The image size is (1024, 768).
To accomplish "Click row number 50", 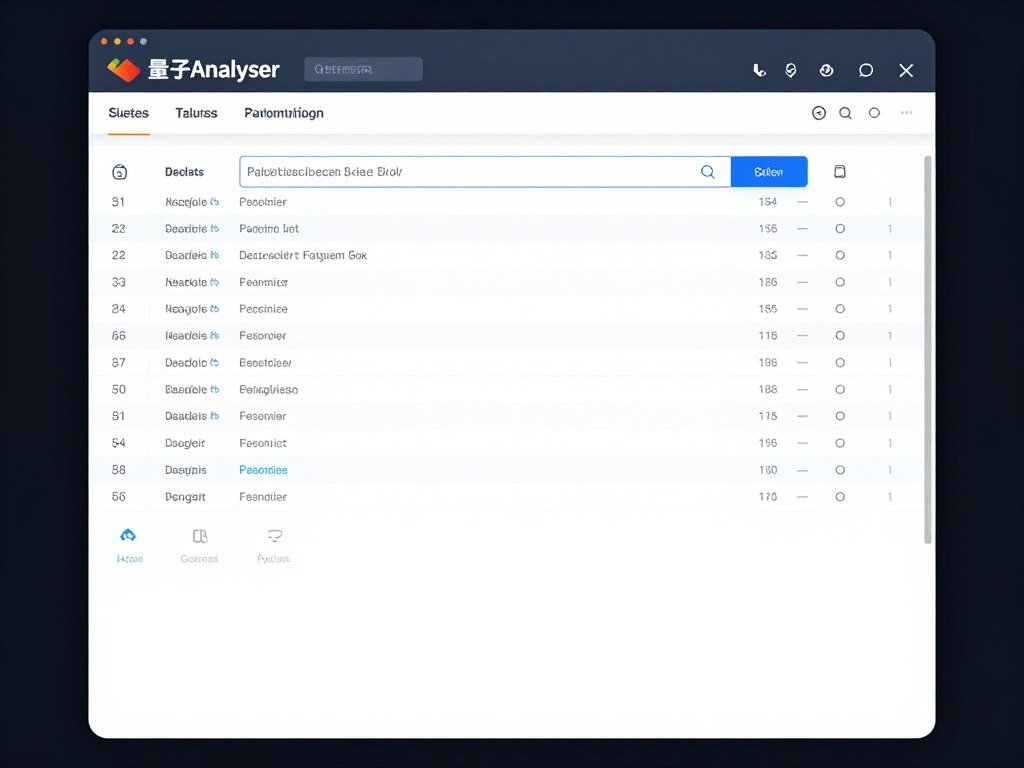I will click(x=118, y=389).
